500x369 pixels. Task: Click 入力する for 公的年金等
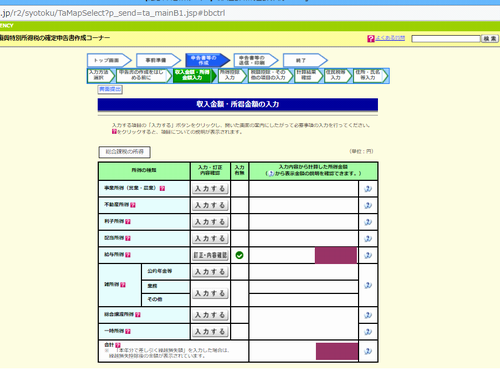point(210,272)
